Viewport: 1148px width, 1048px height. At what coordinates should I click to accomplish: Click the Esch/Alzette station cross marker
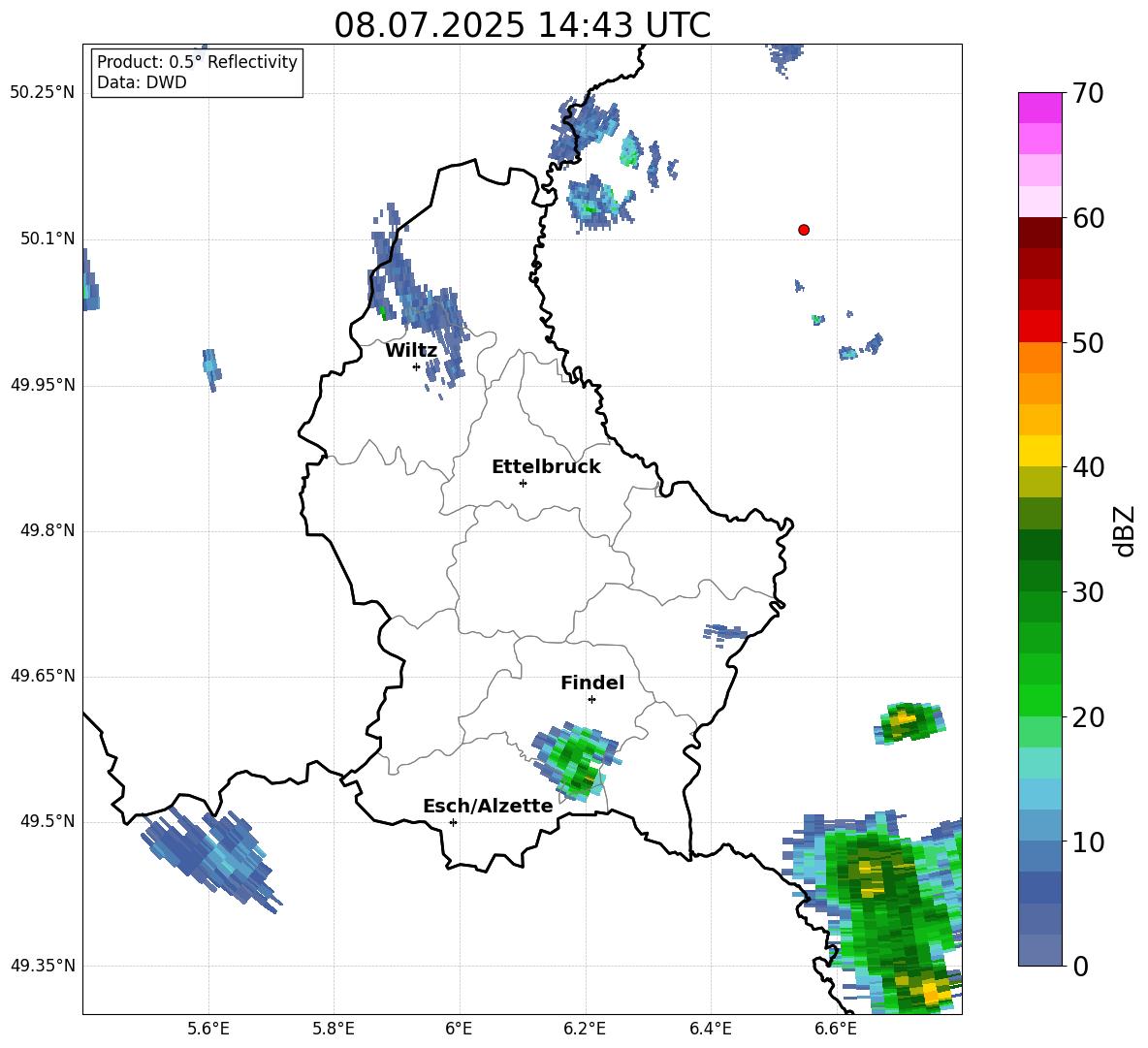point(453,822)
